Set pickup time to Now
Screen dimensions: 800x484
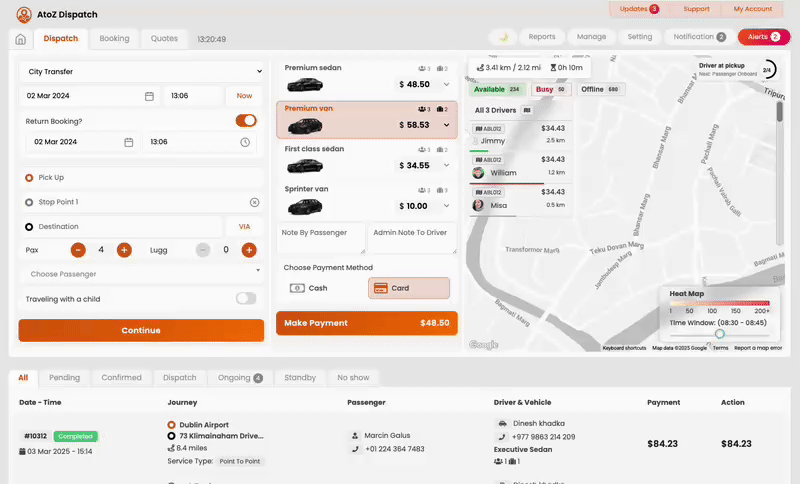(x=244, y=96)
